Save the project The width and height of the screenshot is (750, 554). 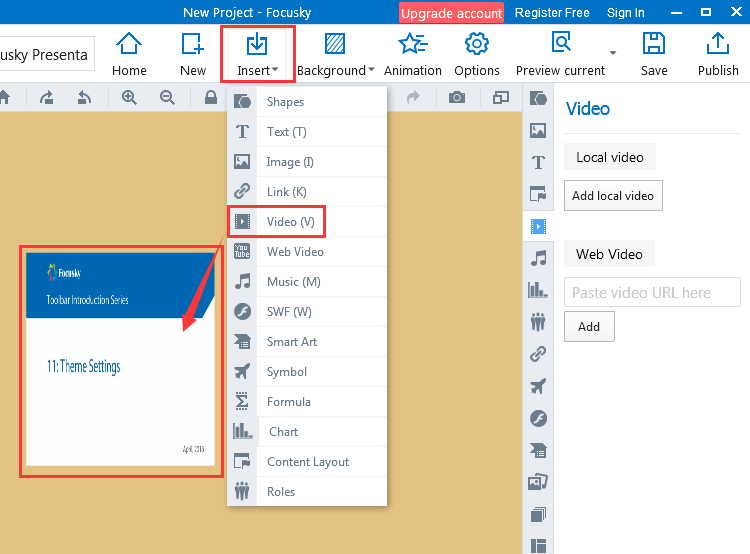pyautogui.click(x=654, y=54)
